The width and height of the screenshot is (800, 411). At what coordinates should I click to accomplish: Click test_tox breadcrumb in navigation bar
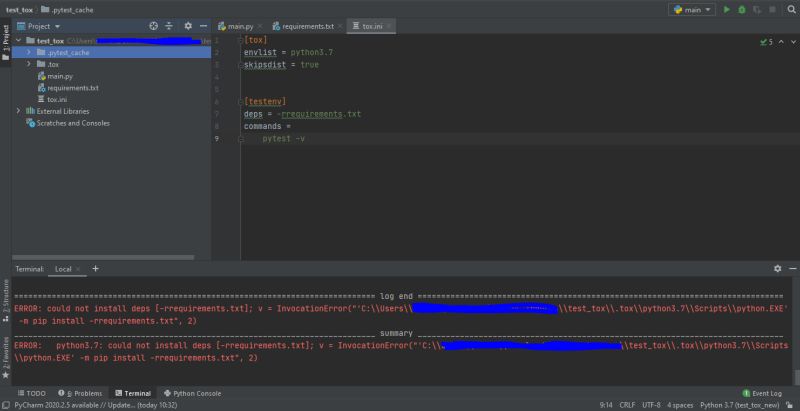(19, 10)
